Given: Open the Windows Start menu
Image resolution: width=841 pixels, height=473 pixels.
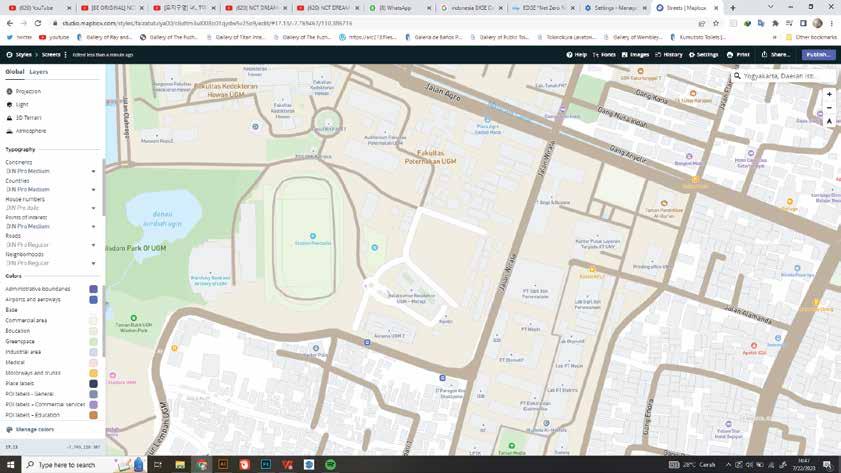Looking at the screenshot, I should 11,464.
